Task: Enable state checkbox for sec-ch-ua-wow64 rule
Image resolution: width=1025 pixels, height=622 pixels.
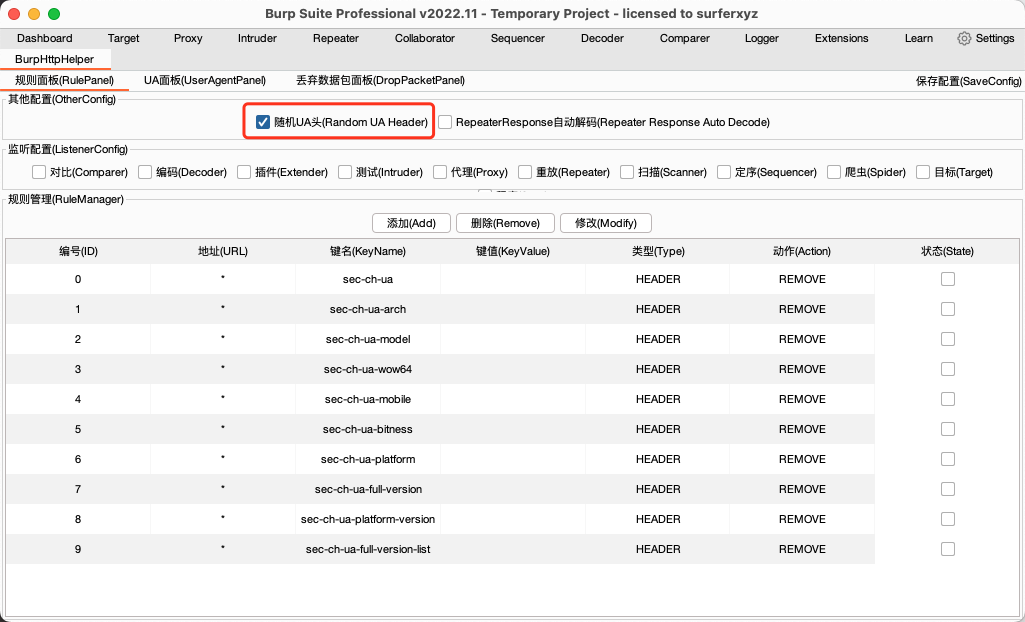Action: [x=948, y=369]
